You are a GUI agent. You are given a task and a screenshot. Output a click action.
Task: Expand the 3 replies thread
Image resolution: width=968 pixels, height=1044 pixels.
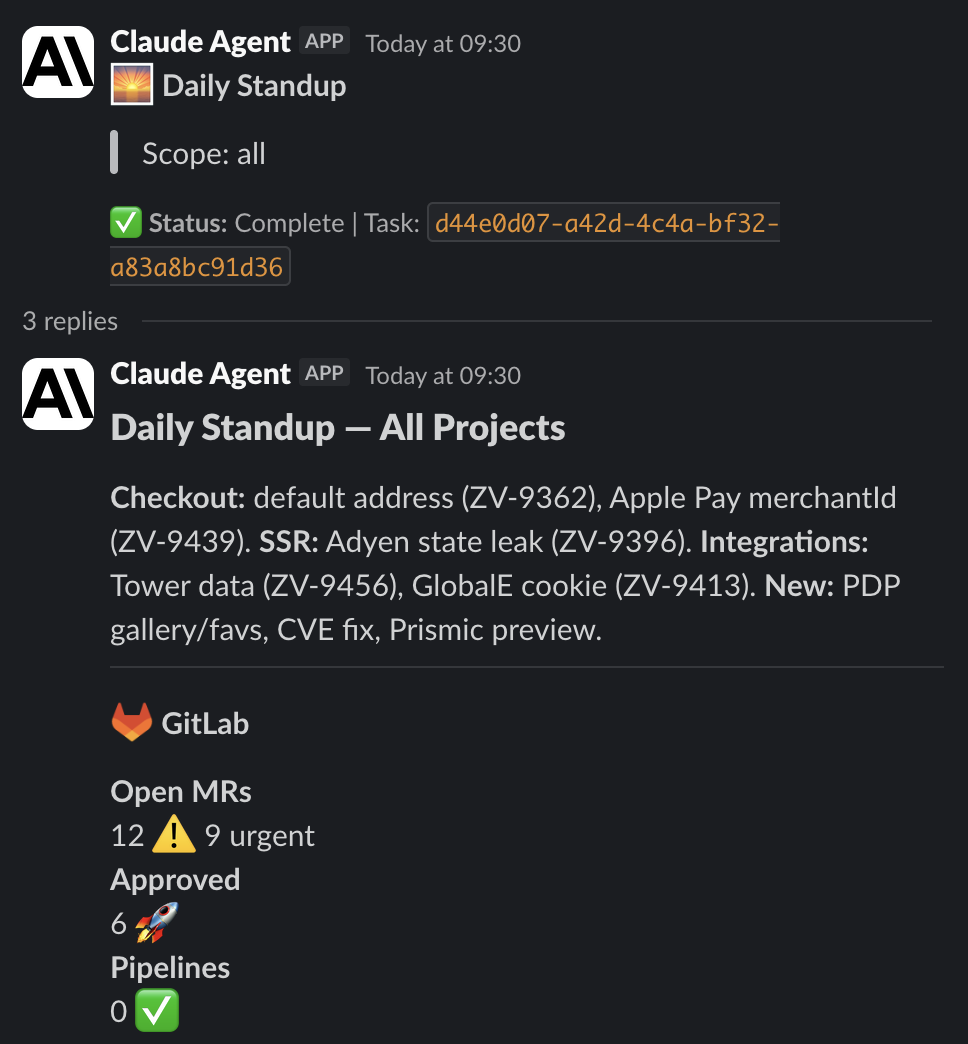pos(70,321)
